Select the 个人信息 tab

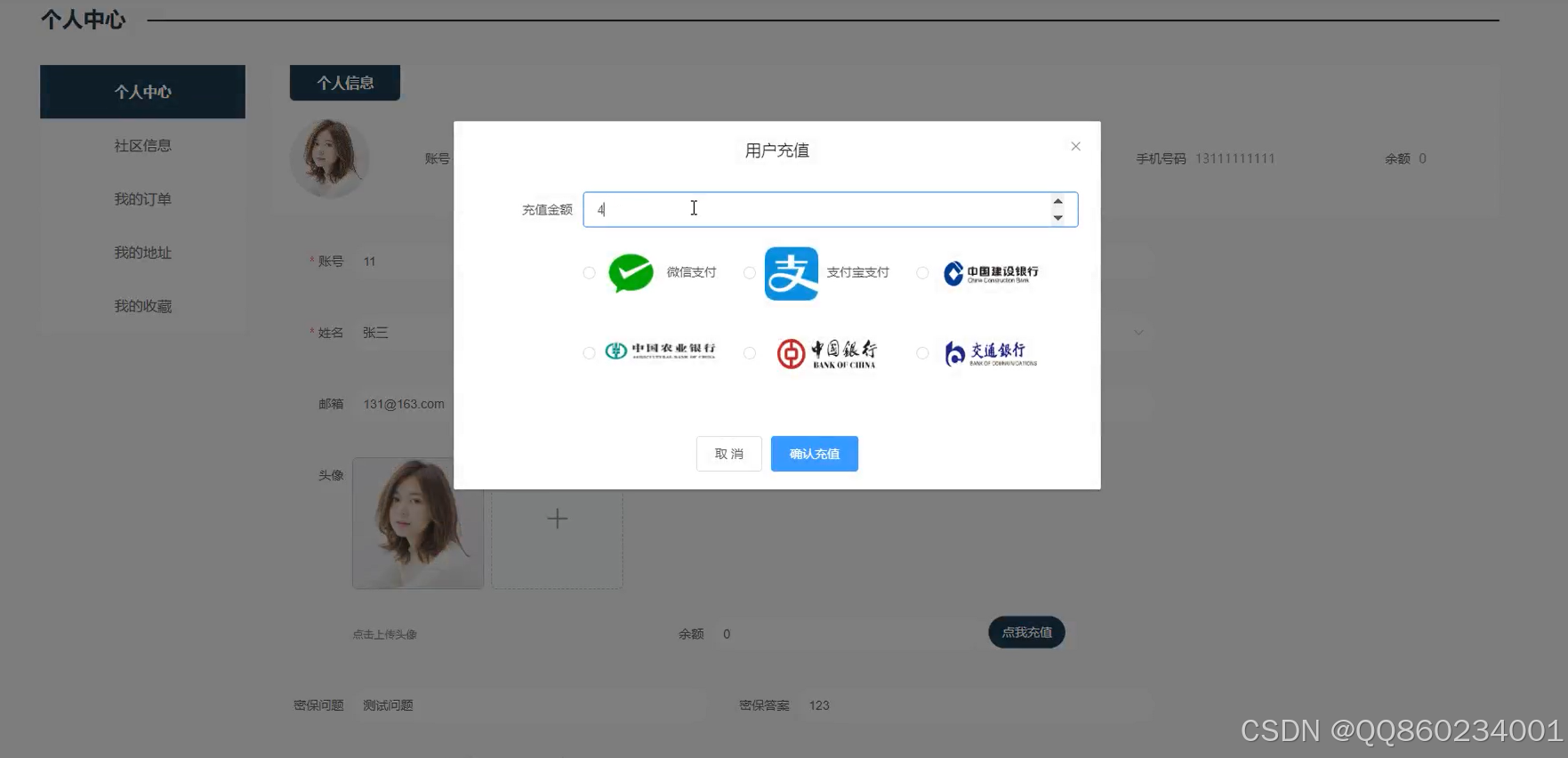point(345,83)
